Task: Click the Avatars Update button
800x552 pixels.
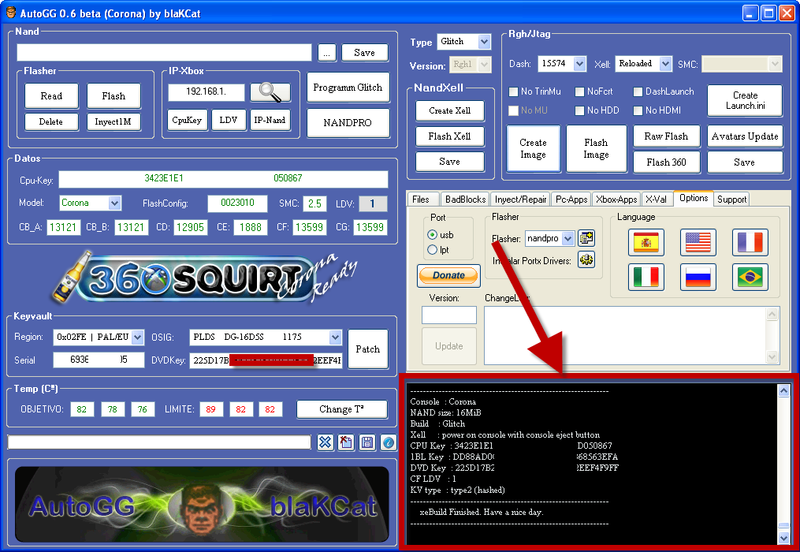Action: 745,136
